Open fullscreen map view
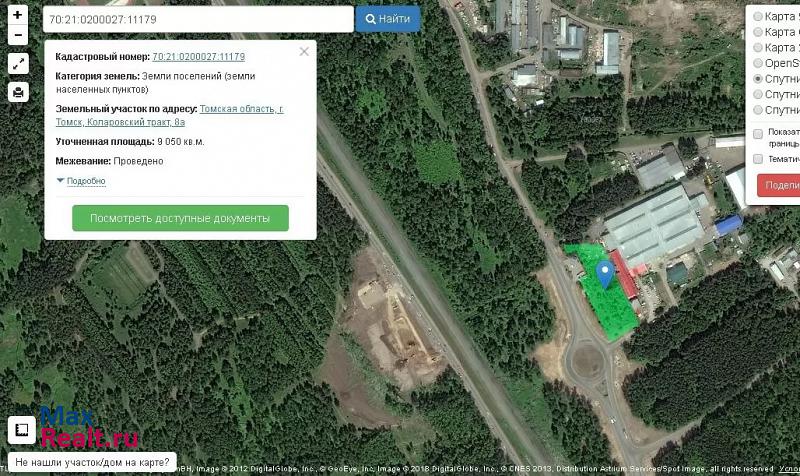This screenshot has height=476, width=800. coord(18,64)
